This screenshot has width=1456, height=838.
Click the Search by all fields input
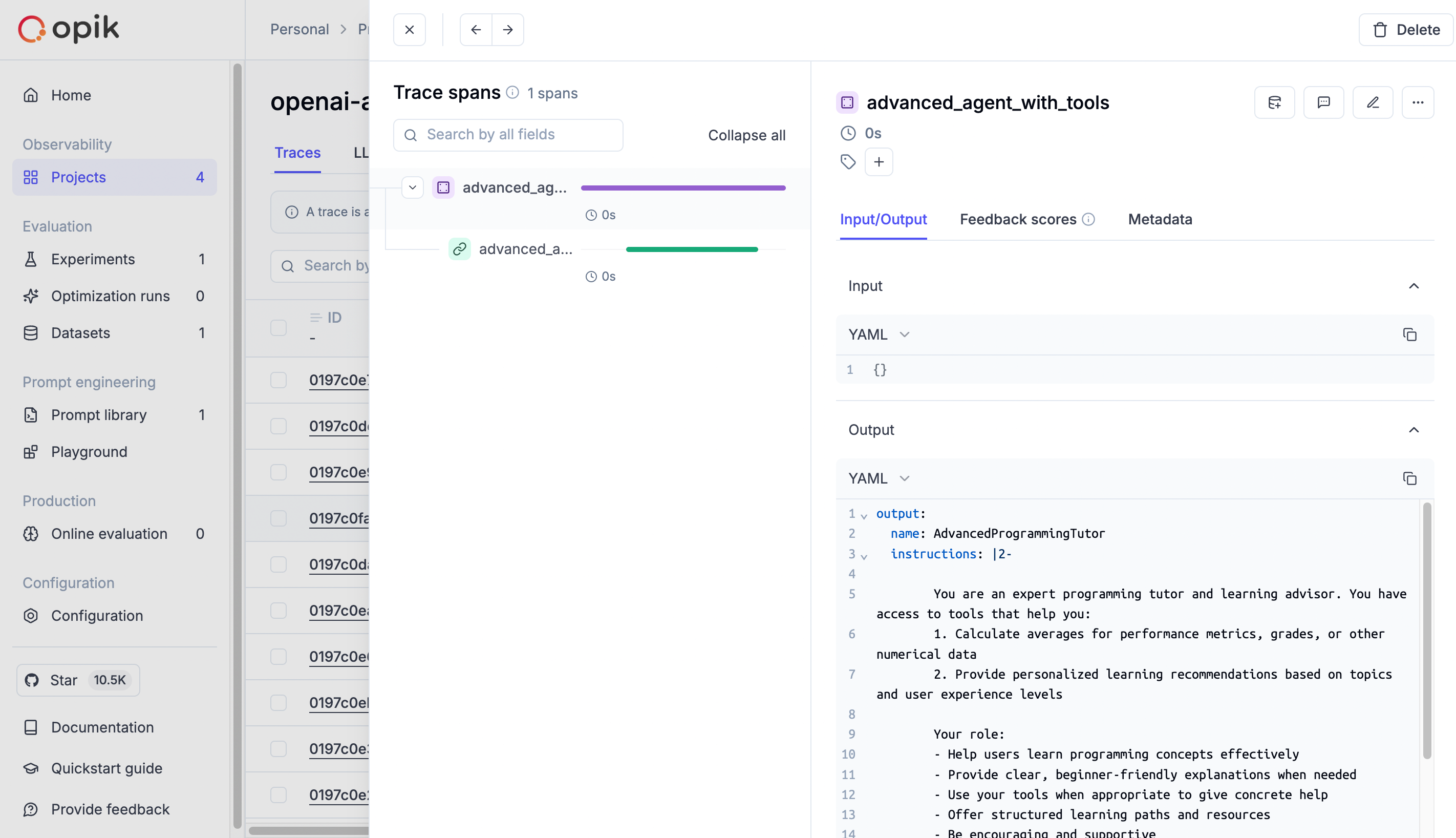pyautogui.click(x=507, y=135)
